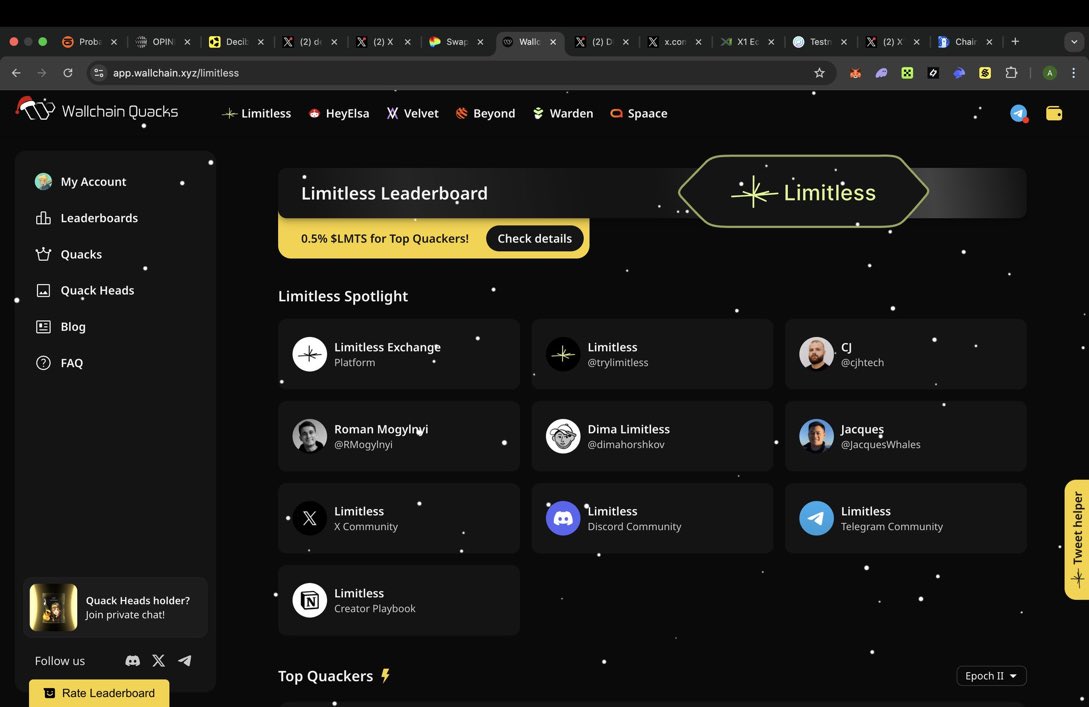The width and height of the screenshot is (1089, 707).
Task: Open a new browser tab
Action: click(1015, 42)
